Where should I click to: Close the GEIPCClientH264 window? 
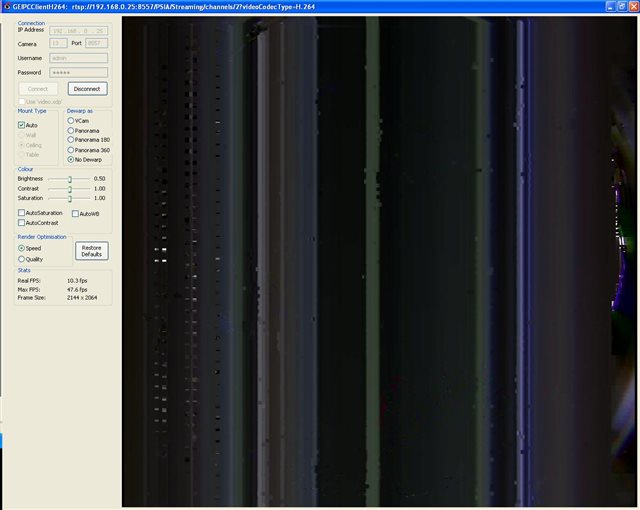[633, 7]
